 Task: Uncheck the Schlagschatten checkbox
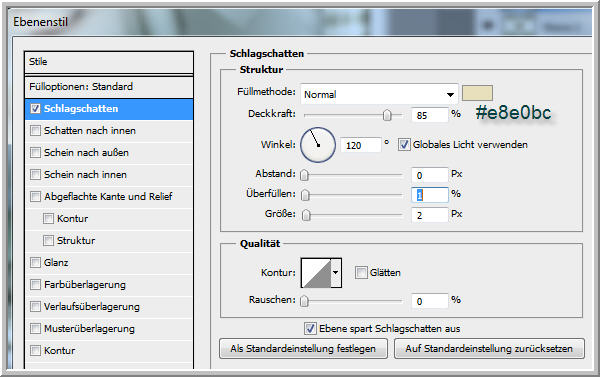coord(35,109)
